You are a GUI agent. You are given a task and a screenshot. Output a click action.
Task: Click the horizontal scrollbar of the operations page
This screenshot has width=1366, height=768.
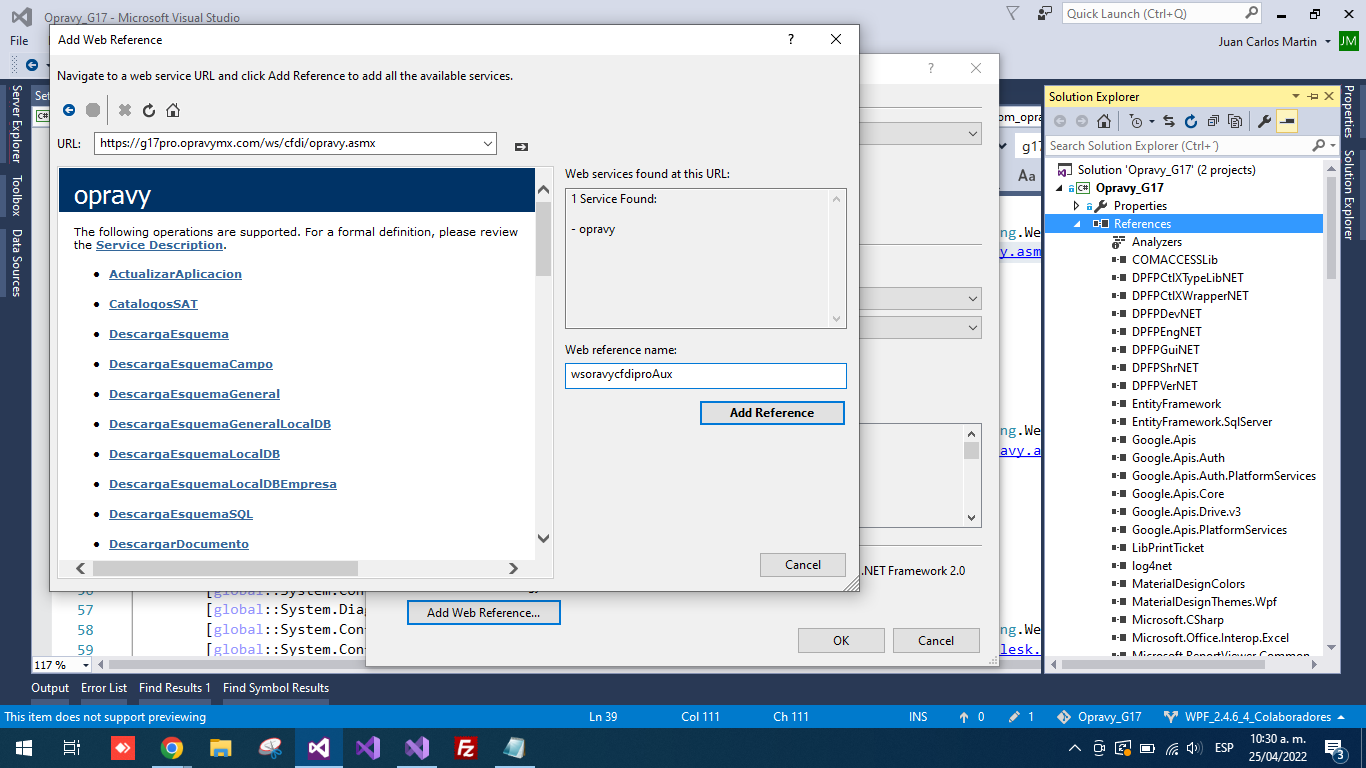pyautogui.click(x=297, y=568)
